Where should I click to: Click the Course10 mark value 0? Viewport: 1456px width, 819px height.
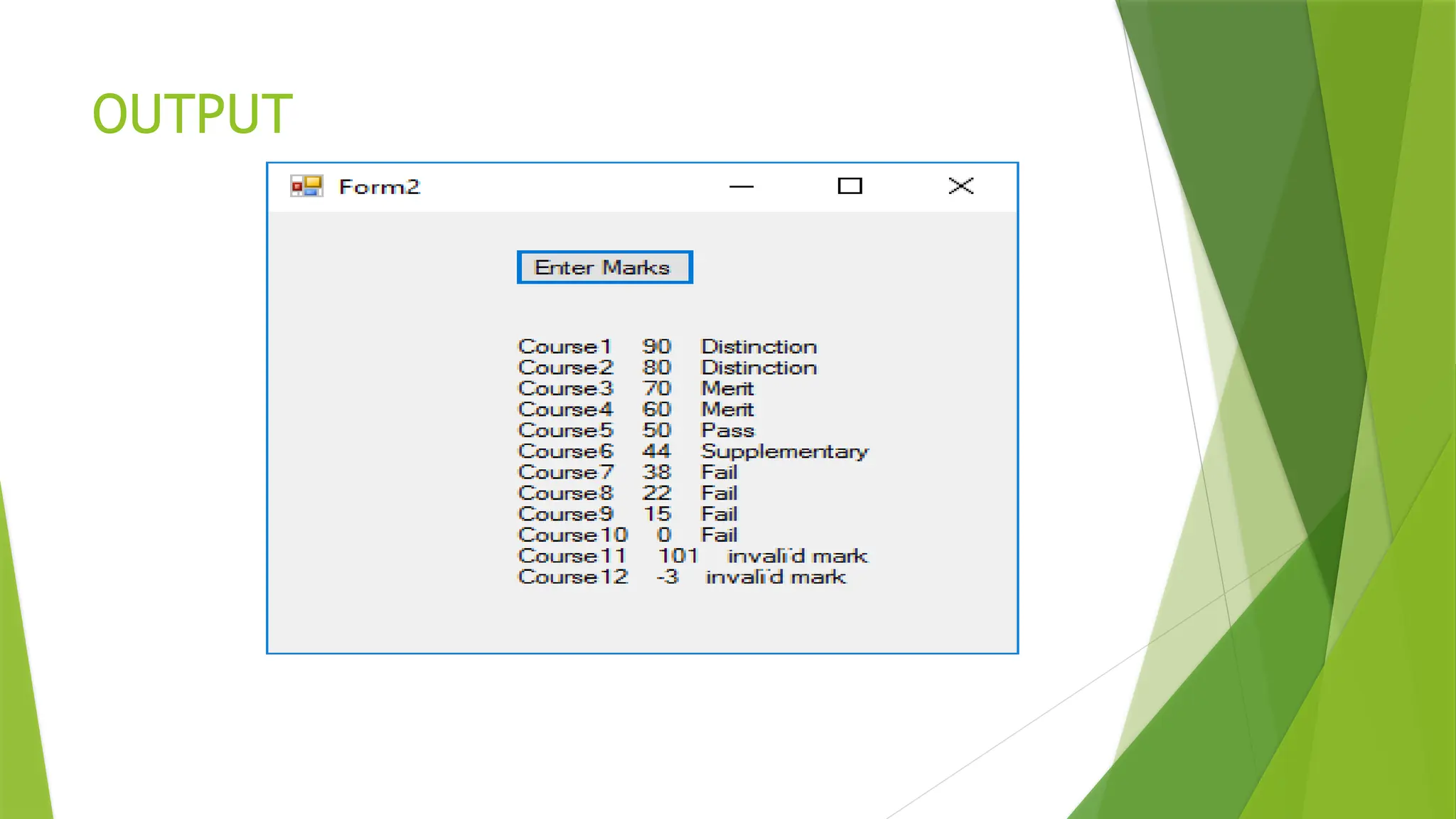pos(664,535)
